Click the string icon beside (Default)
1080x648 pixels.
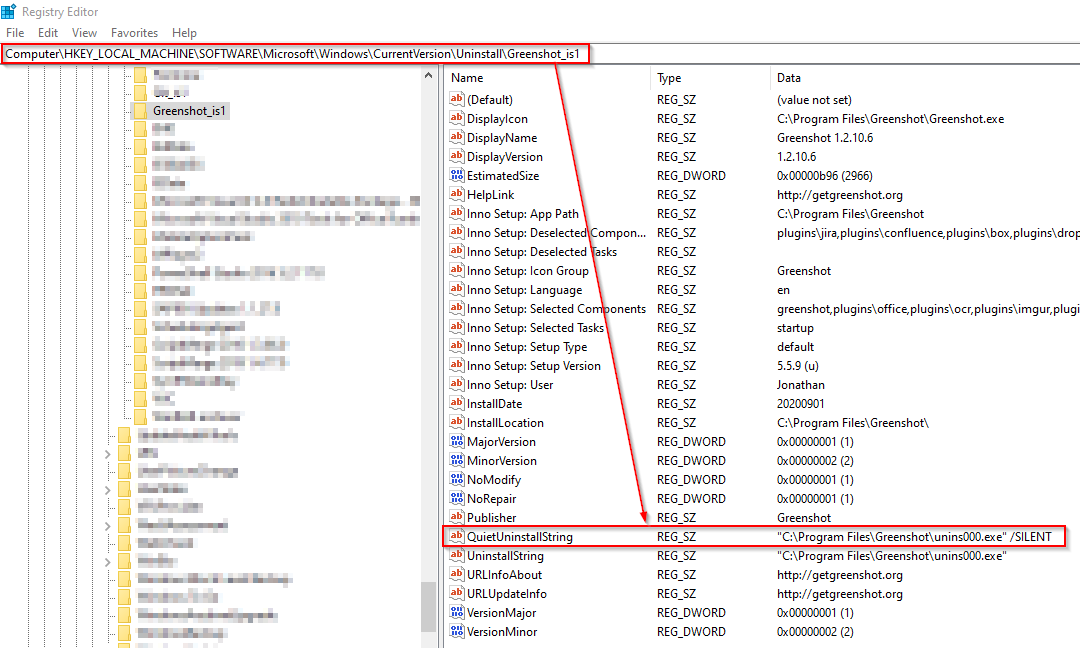click(x=457, y=99)
